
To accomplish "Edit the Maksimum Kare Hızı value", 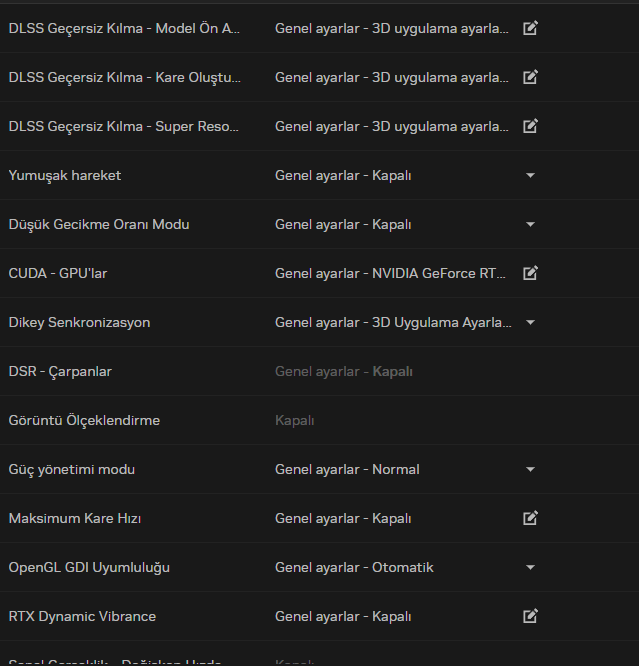I will (x=530, y=518).
